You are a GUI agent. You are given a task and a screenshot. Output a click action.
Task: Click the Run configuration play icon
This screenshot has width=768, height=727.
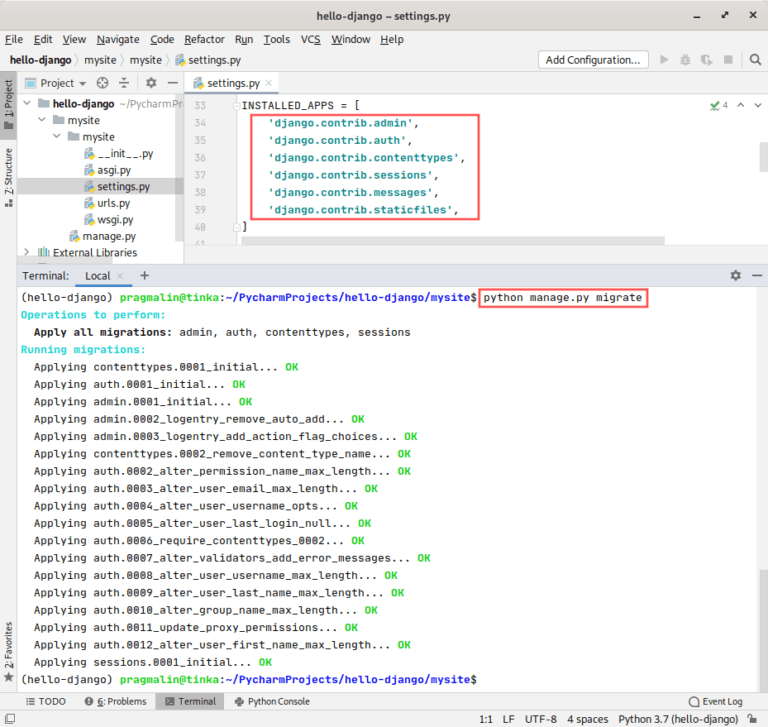point(664,60)
